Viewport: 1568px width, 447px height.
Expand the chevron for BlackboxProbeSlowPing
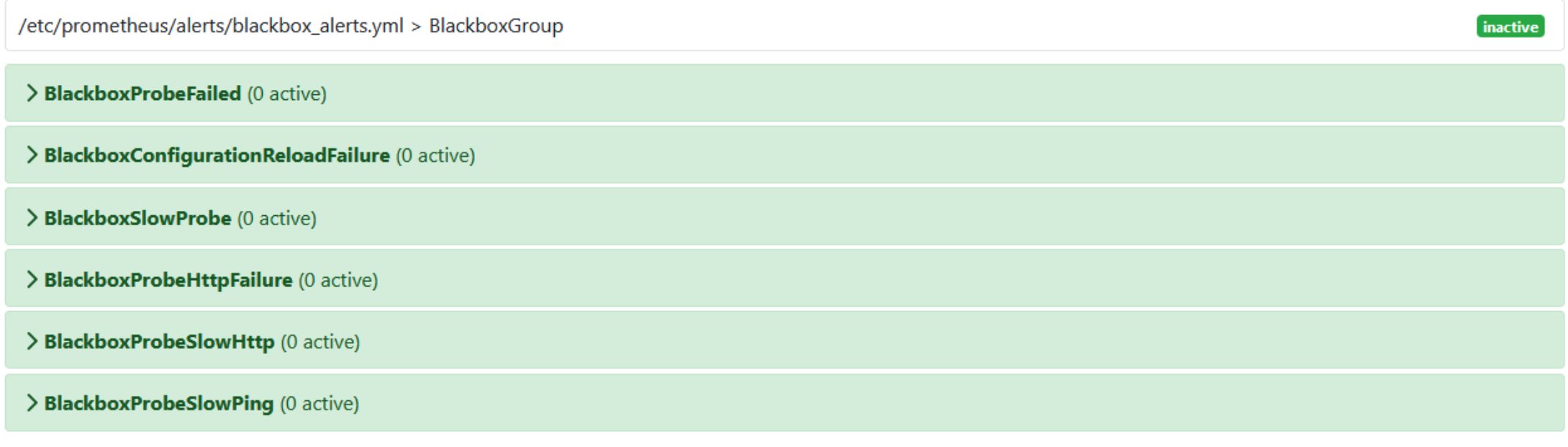click(x=32, y=404)
